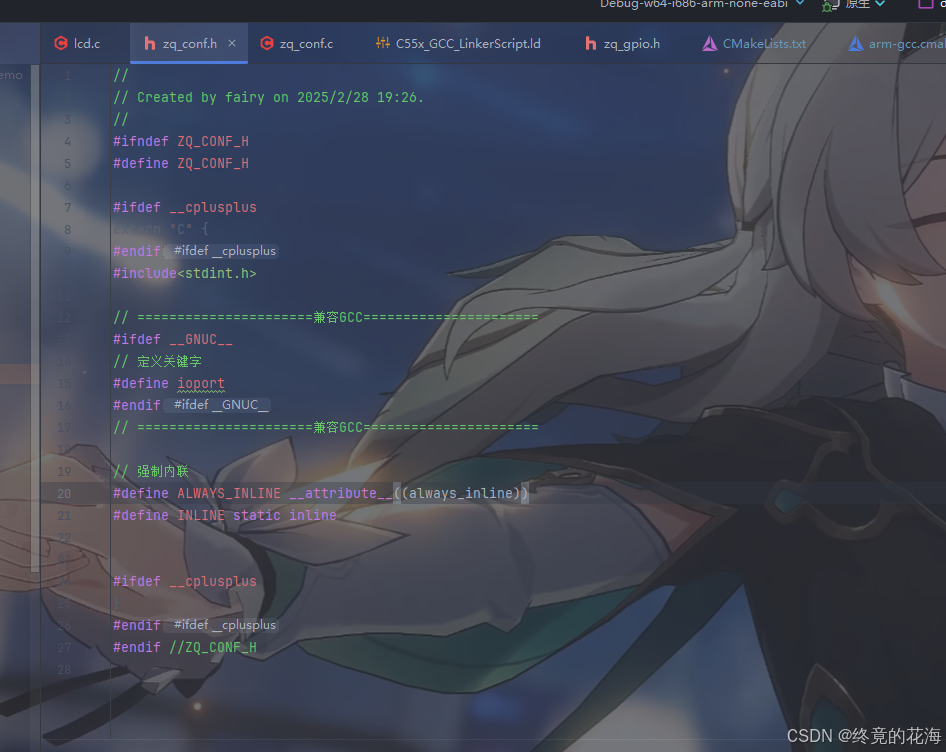The image size is (946, 752).
Task: Click the "#ifdef __GNUC__" directive line
Action: tap(173, 339)
